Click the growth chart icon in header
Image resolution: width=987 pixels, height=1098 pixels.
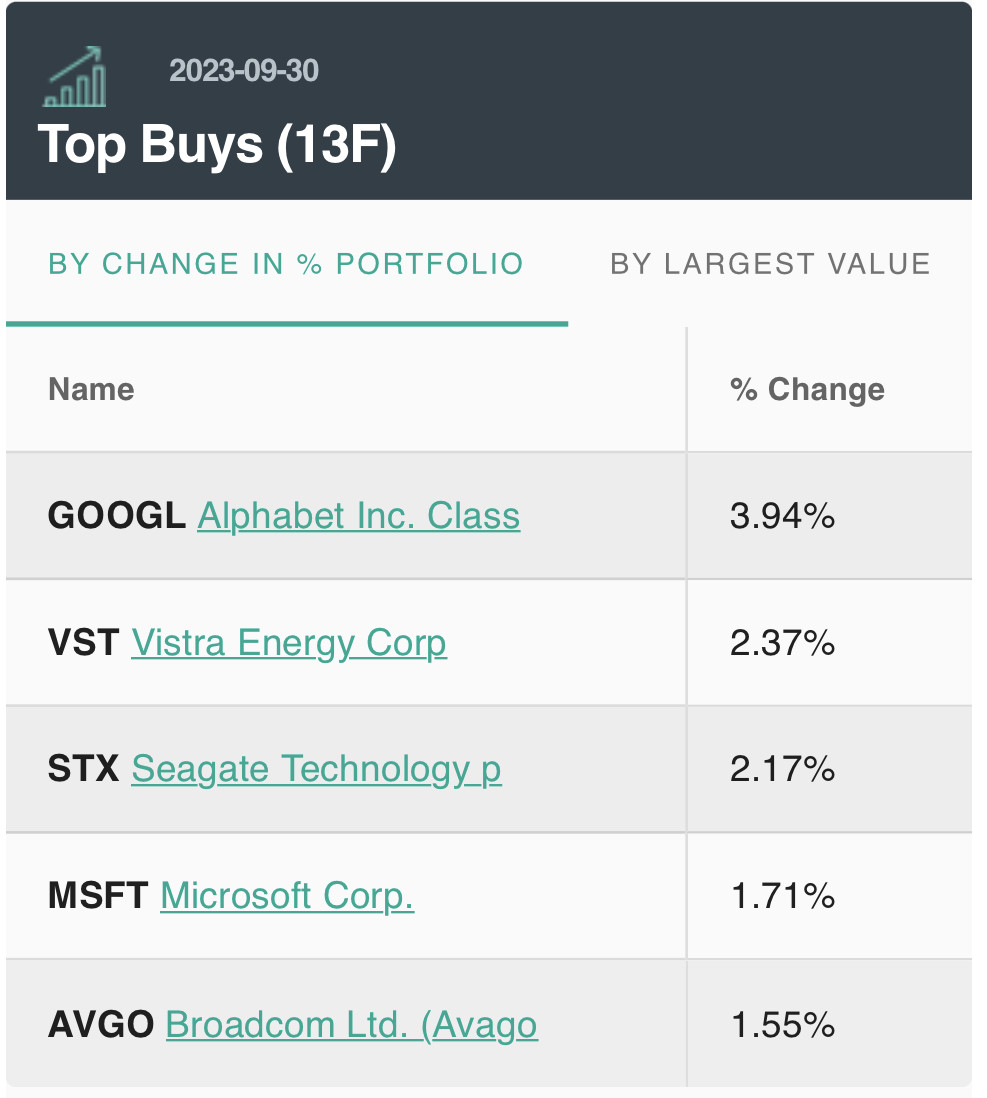click(75, 77)
